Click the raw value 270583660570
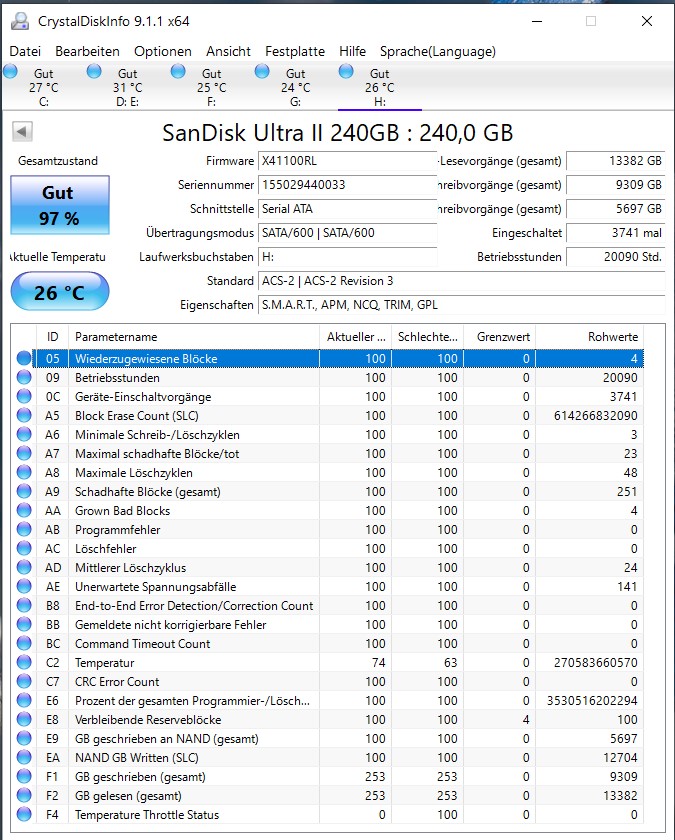 596,663
